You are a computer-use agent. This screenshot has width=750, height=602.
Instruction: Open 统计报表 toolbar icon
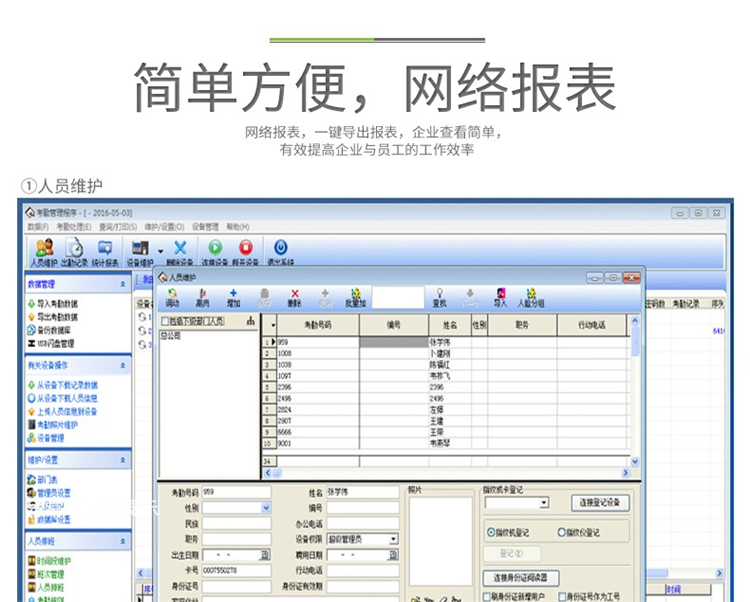(105, 252)
